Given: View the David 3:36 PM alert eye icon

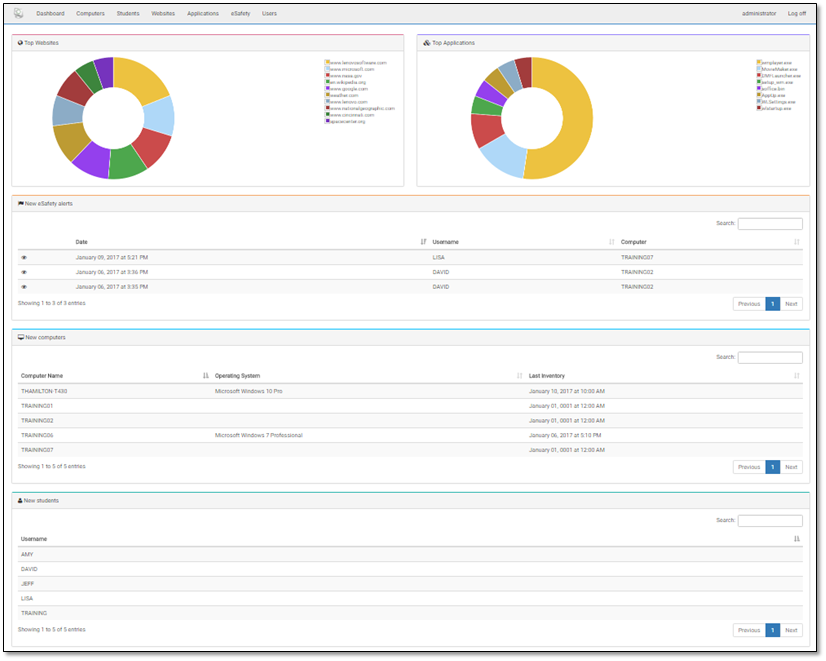Looking at the screenshot, I should [24, 272].
